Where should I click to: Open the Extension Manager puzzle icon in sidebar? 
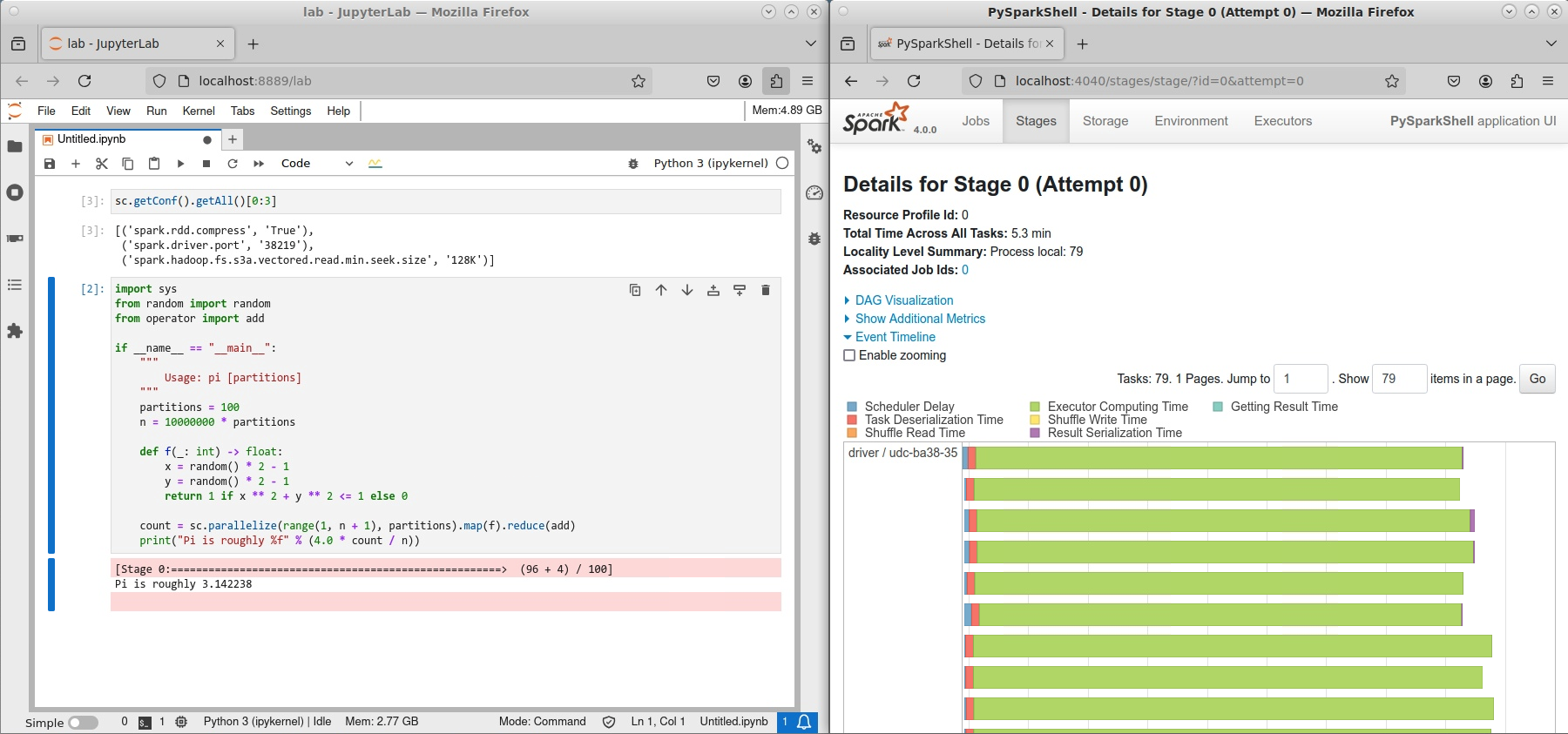(x=15, y=331)
